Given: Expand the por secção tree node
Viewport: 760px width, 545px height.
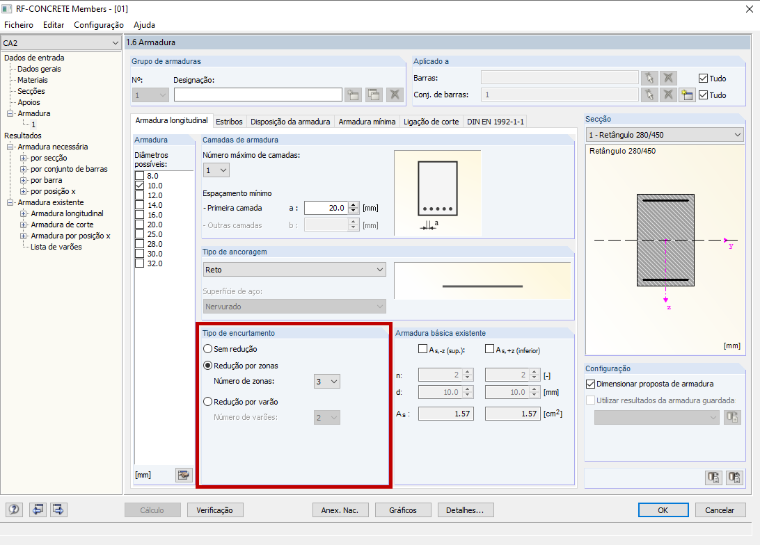Looking at the screenshot, I should 23,158.
